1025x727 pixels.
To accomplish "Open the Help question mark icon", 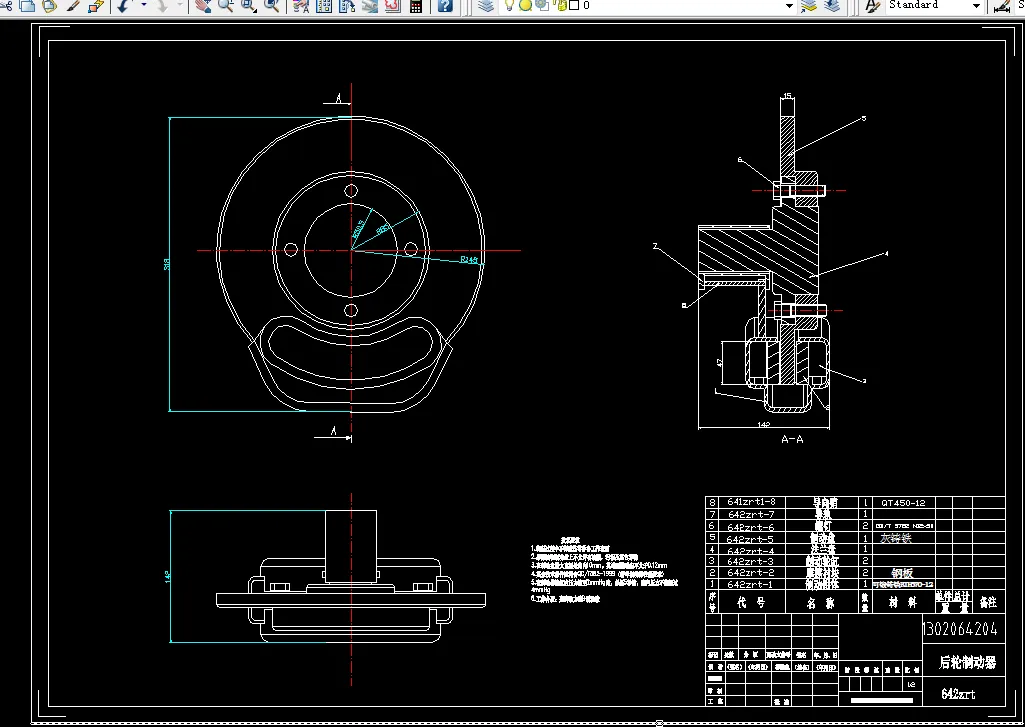I will [445, 6].
